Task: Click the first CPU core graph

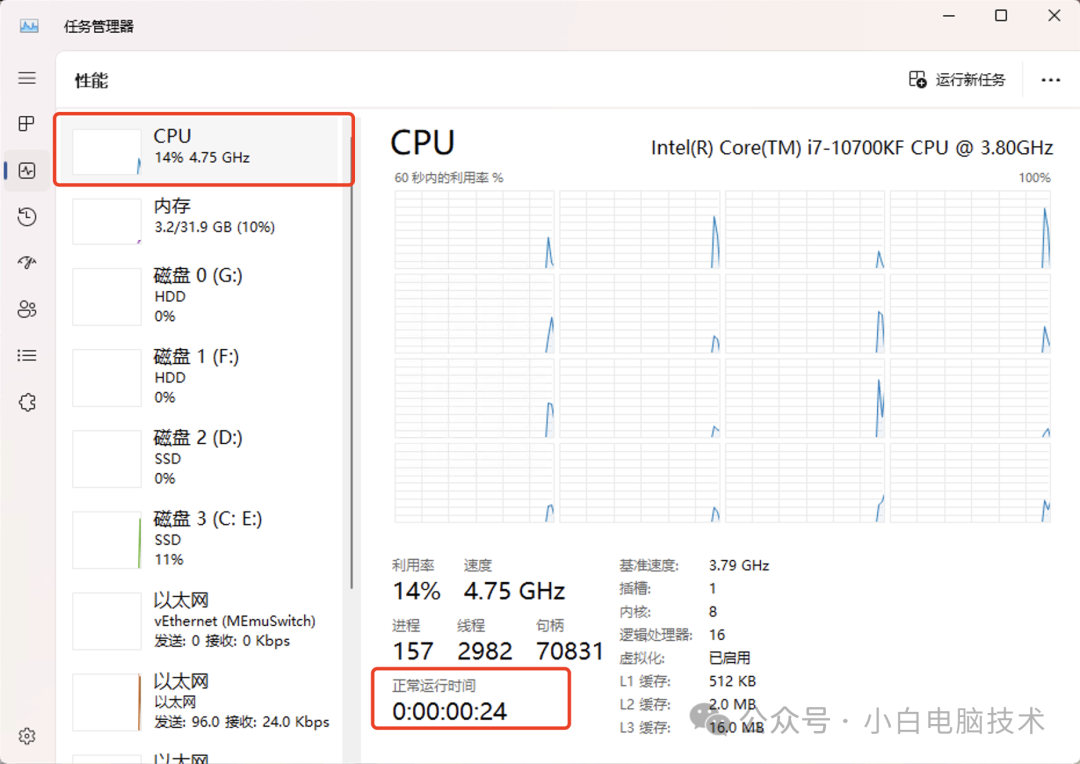Action: click(474, 230)
